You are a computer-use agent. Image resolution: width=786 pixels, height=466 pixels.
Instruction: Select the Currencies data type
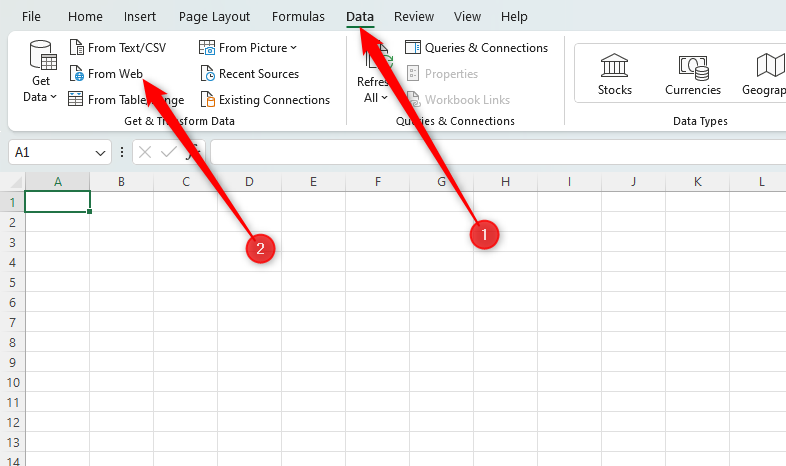tap(692, 75)
